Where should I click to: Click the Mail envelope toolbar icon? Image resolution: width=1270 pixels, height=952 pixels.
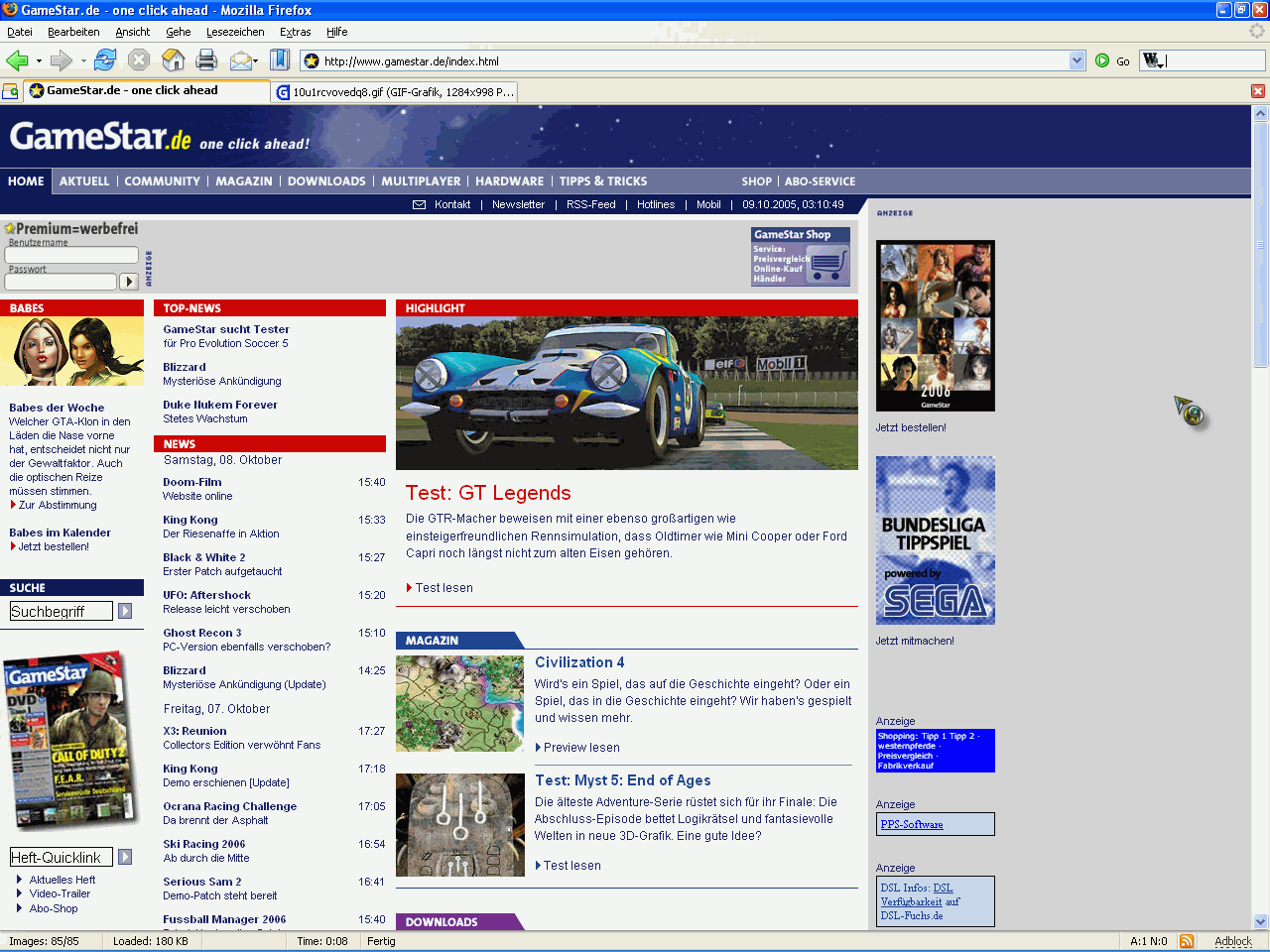tap(239, 61)
